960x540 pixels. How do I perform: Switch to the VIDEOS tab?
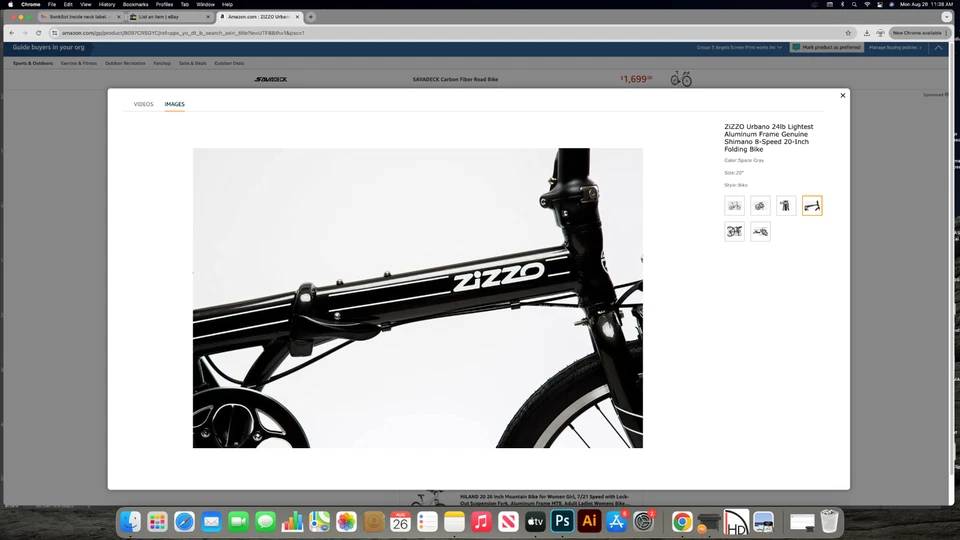click(x=143, y=104)
